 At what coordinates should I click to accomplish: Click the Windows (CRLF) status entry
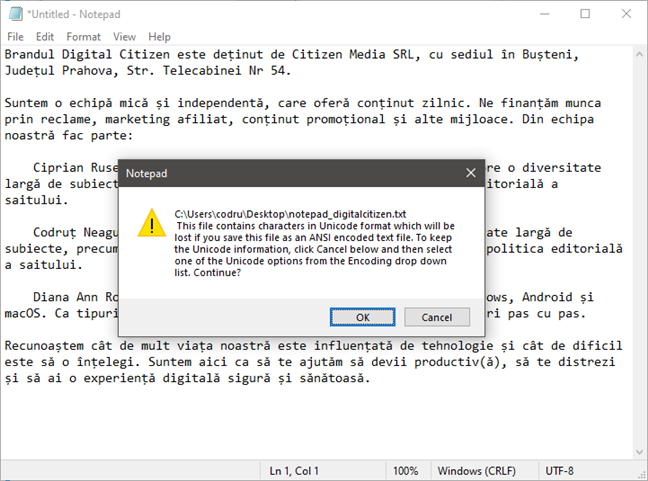(476, 471)
